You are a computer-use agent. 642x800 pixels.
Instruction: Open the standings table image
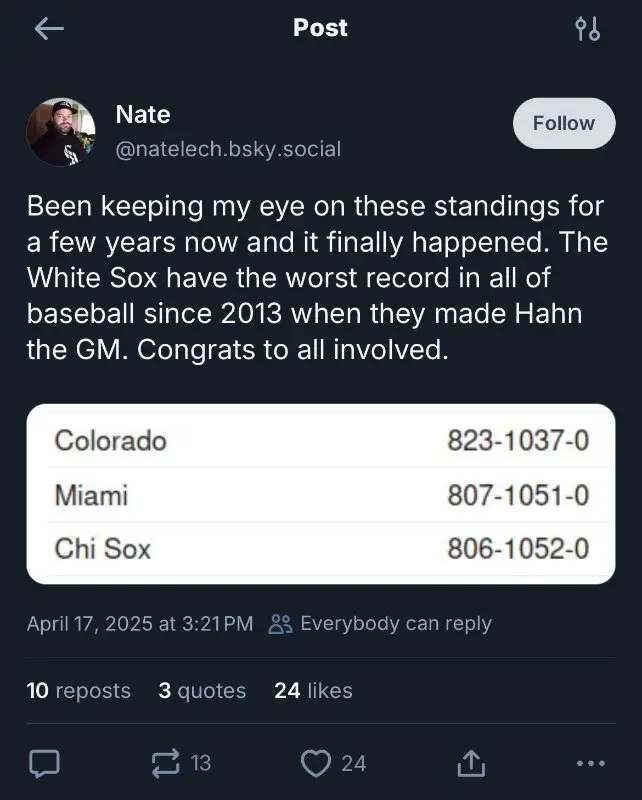(x=320, y=494)
